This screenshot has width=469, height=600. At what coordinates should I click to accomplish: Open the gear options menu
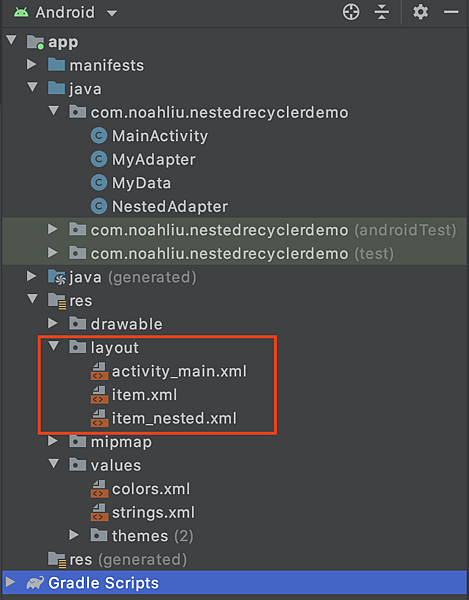(x=420, y=12)
